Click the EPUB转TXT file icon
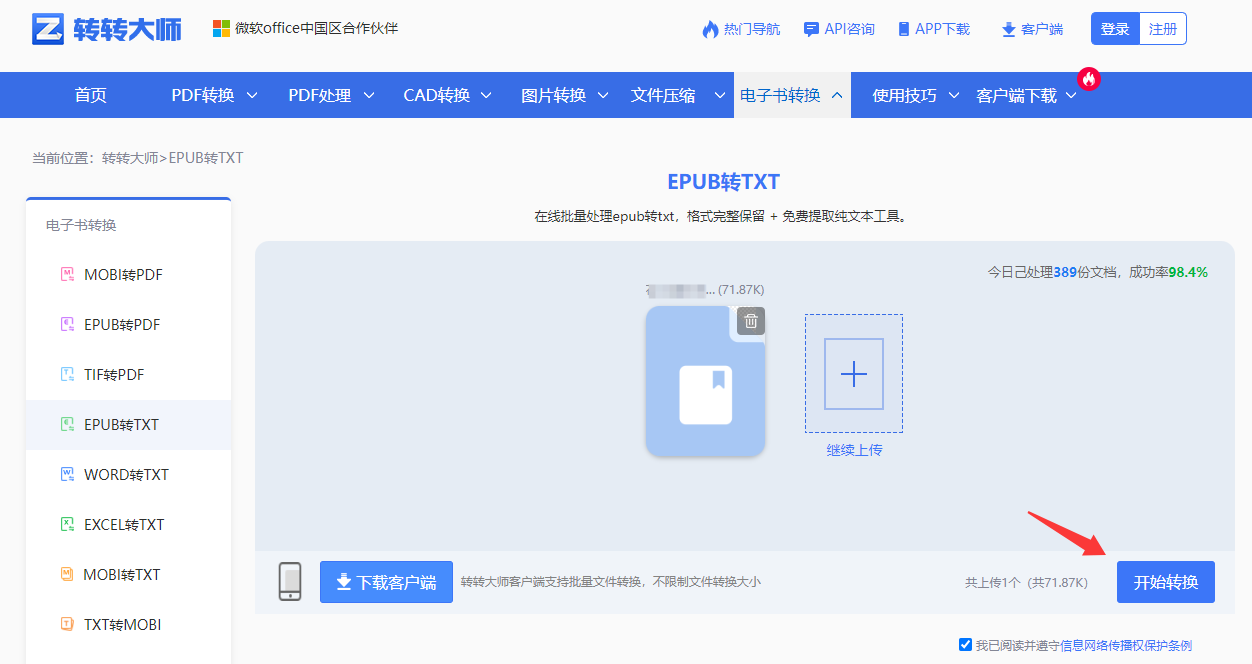Image resolution: width=1252 pixels, height=664 pixels. [x=68, y=425]
